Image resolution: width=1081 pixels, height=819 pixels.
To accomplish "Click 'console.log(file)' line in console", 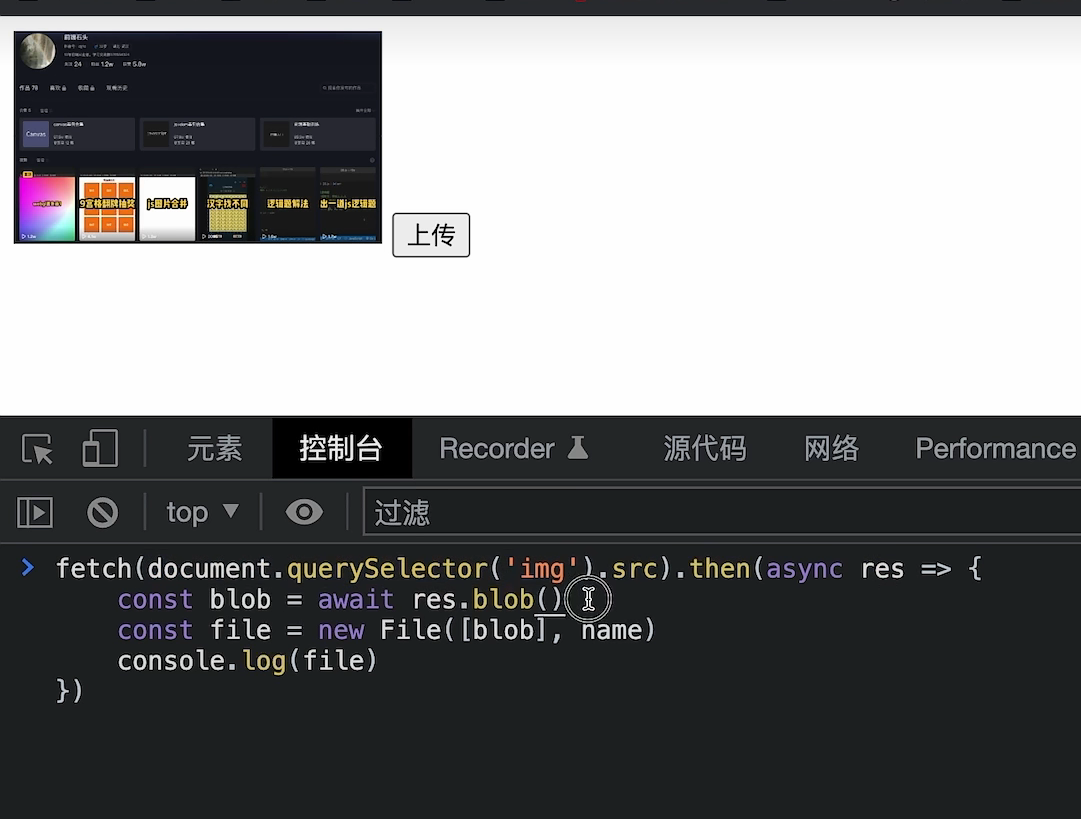I will click(247, 661).
